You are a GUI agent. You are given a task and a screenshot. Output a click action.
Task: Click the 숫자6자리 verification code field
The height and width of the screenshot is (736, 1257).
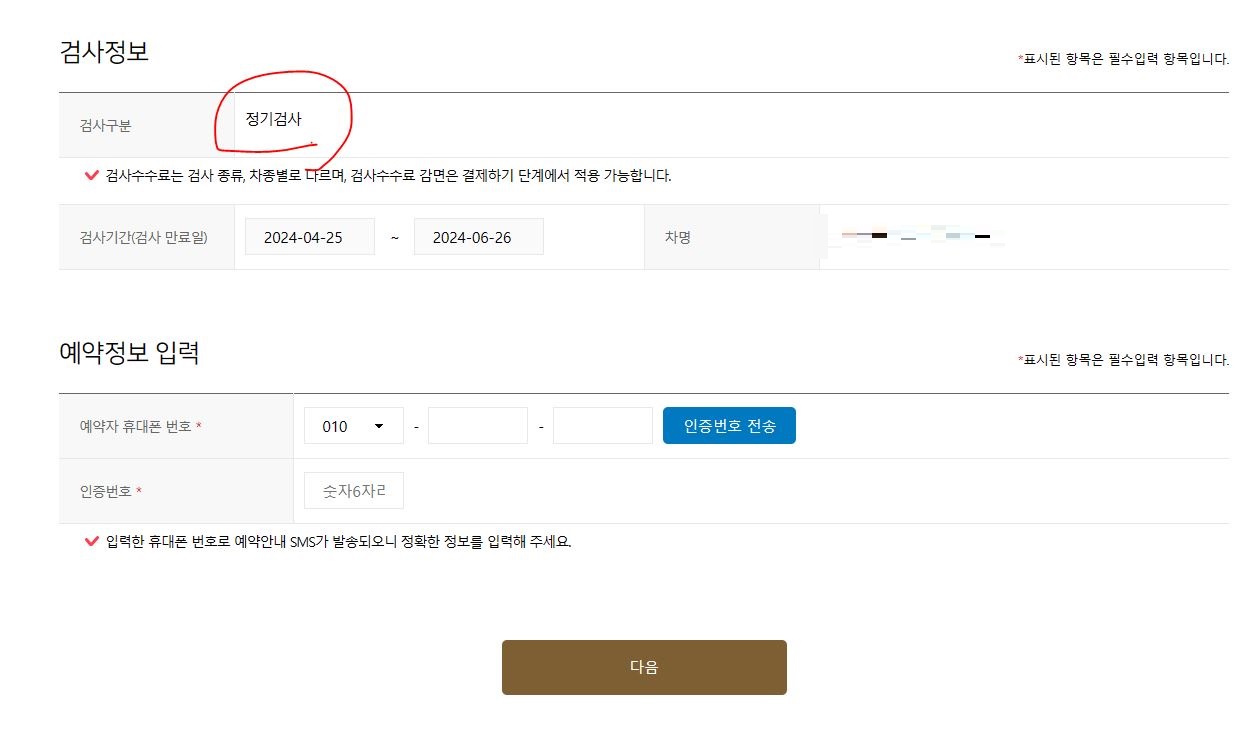click(x=353, y=490)
